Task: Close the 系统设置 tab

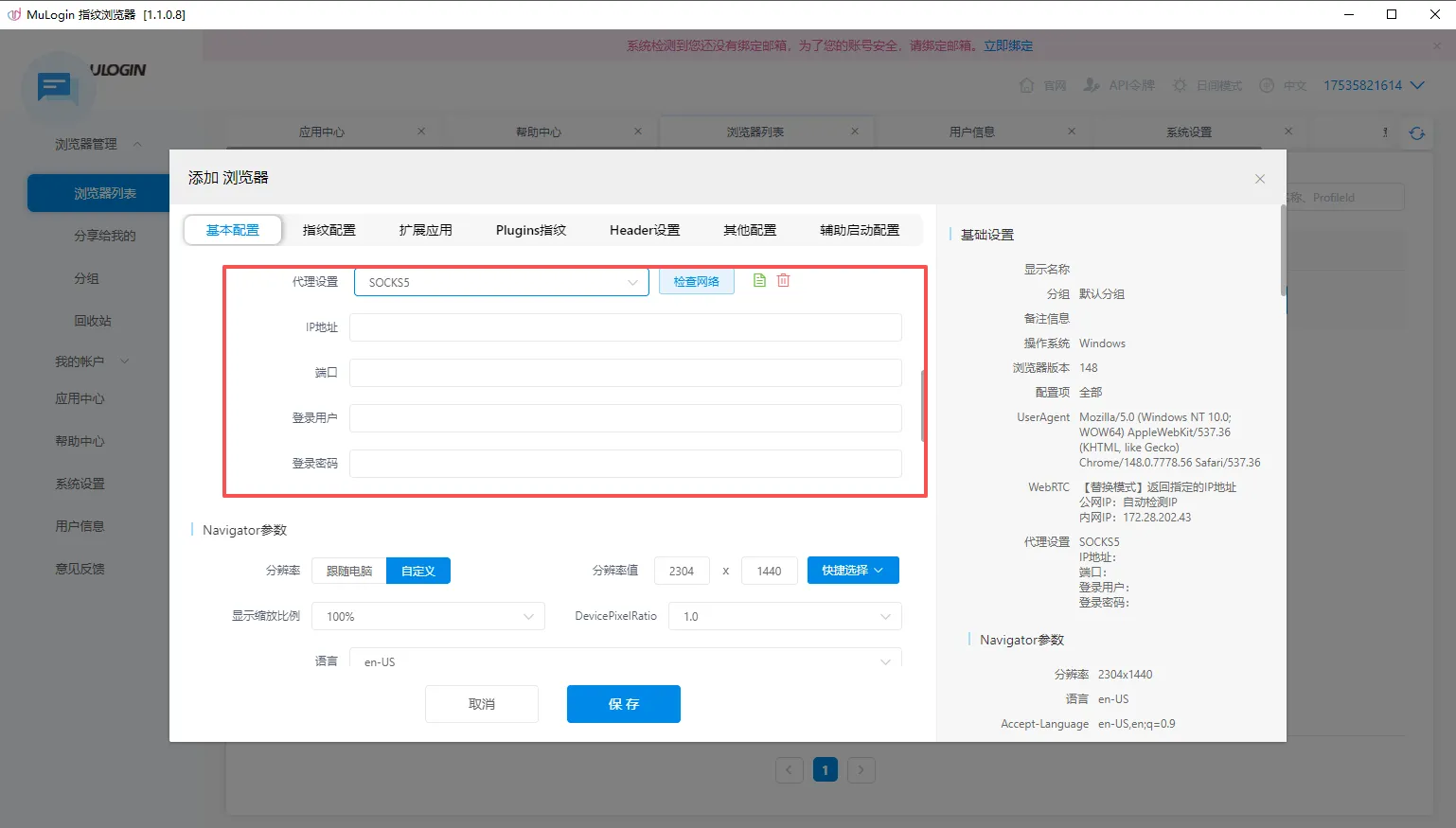Action: click(x=1288, y=132)
